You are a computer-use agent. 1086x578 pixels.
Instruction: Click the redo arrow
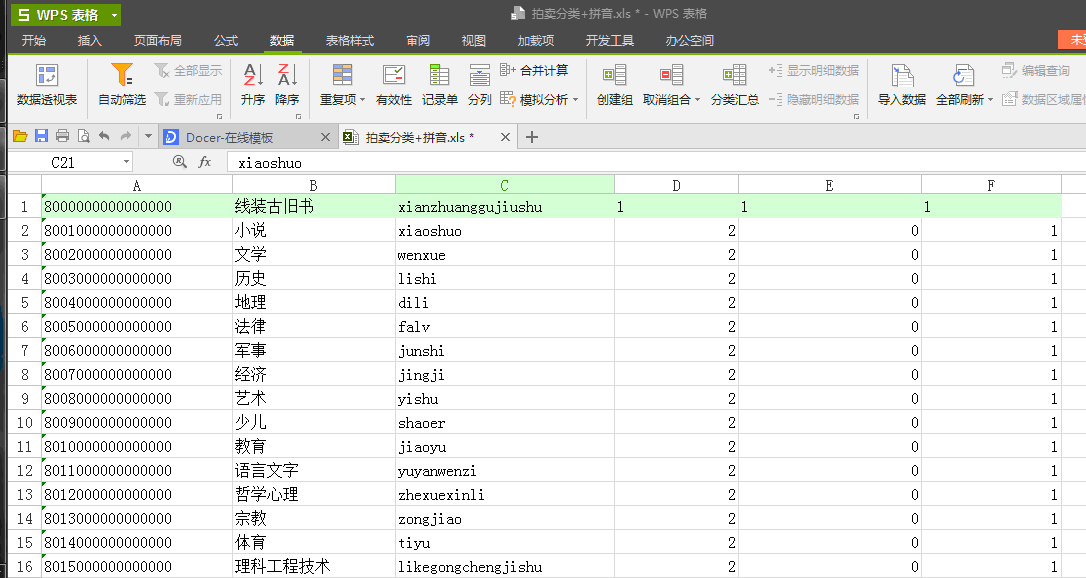125,136
